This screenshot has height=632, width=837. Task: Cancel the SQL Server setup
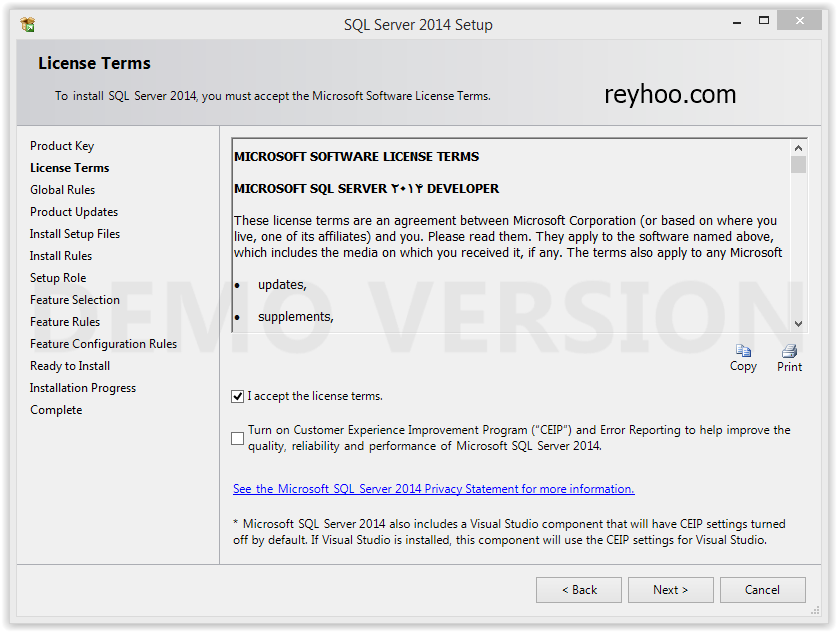(762, 590)
